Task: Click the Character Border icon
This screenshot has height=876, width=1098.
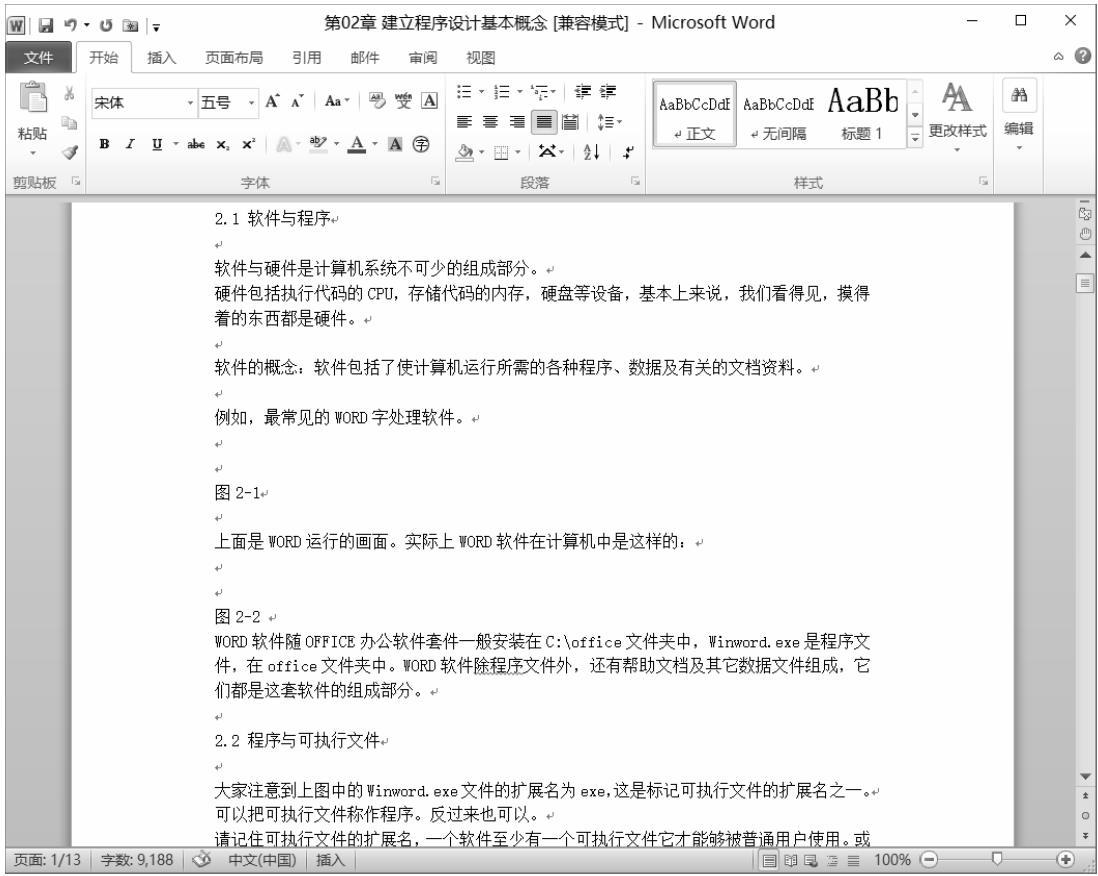Action: tap(429, 102)
